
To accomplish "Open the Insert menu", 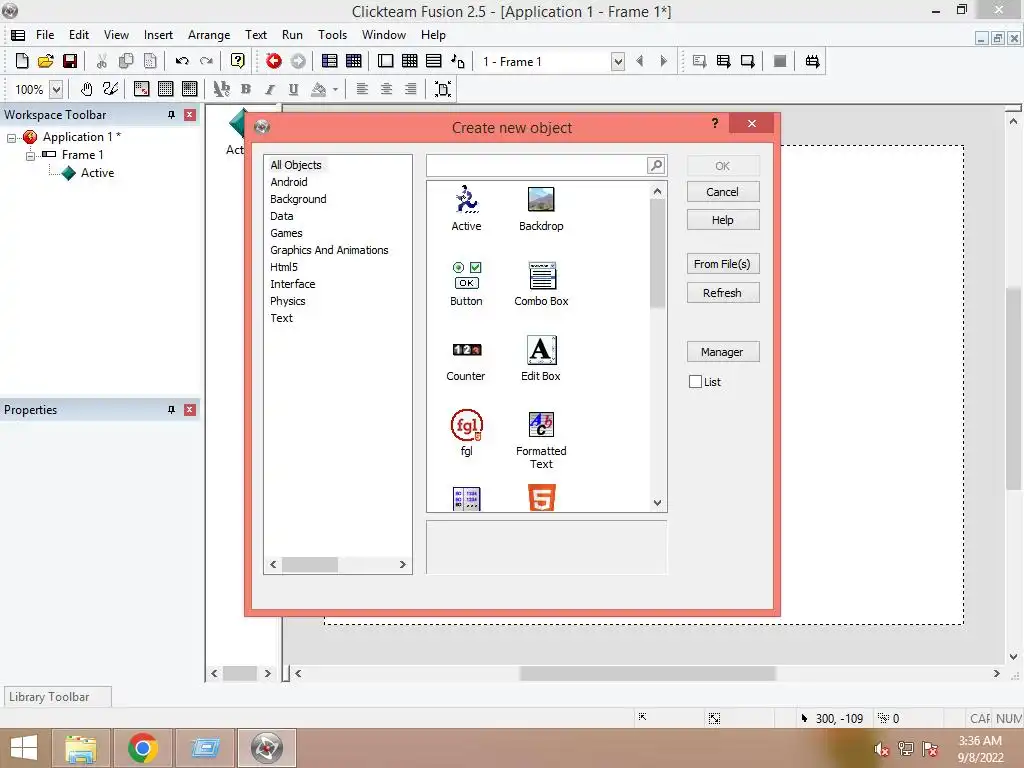I will click(x=158, y=35).
